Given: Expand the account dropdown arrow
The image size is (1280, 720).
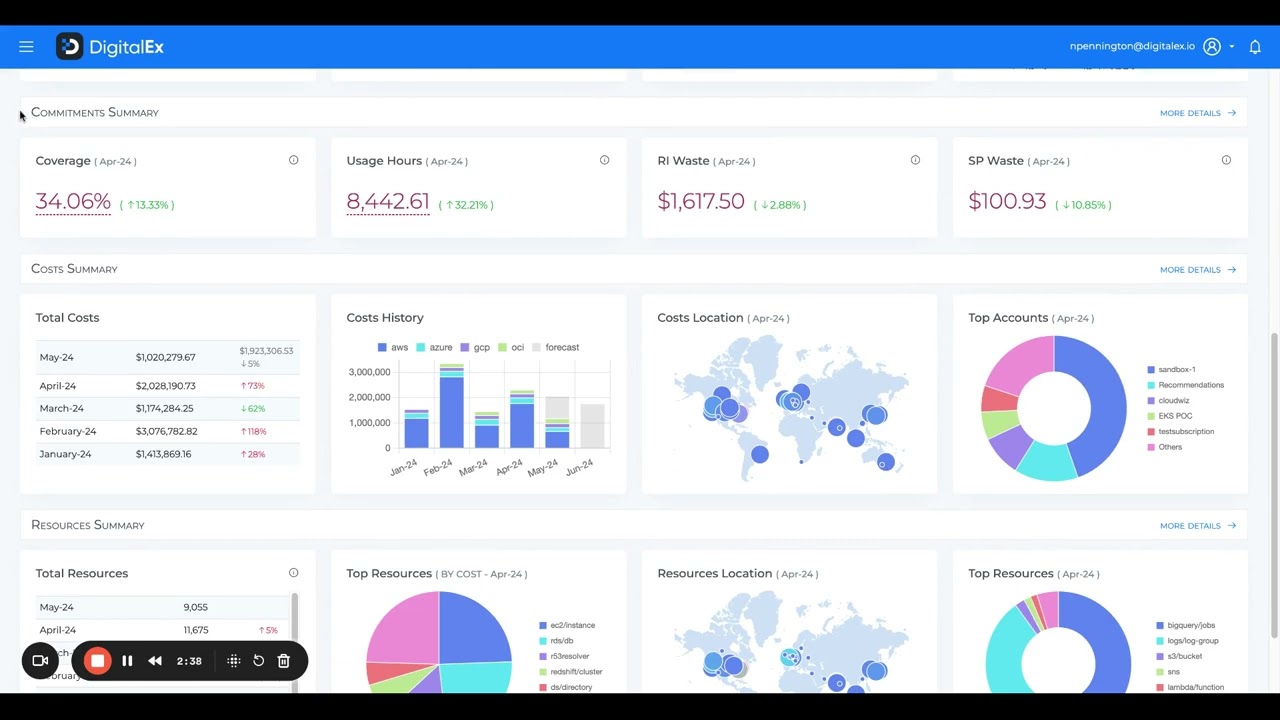Looking at the screenshot, I should pos(1232,47).
